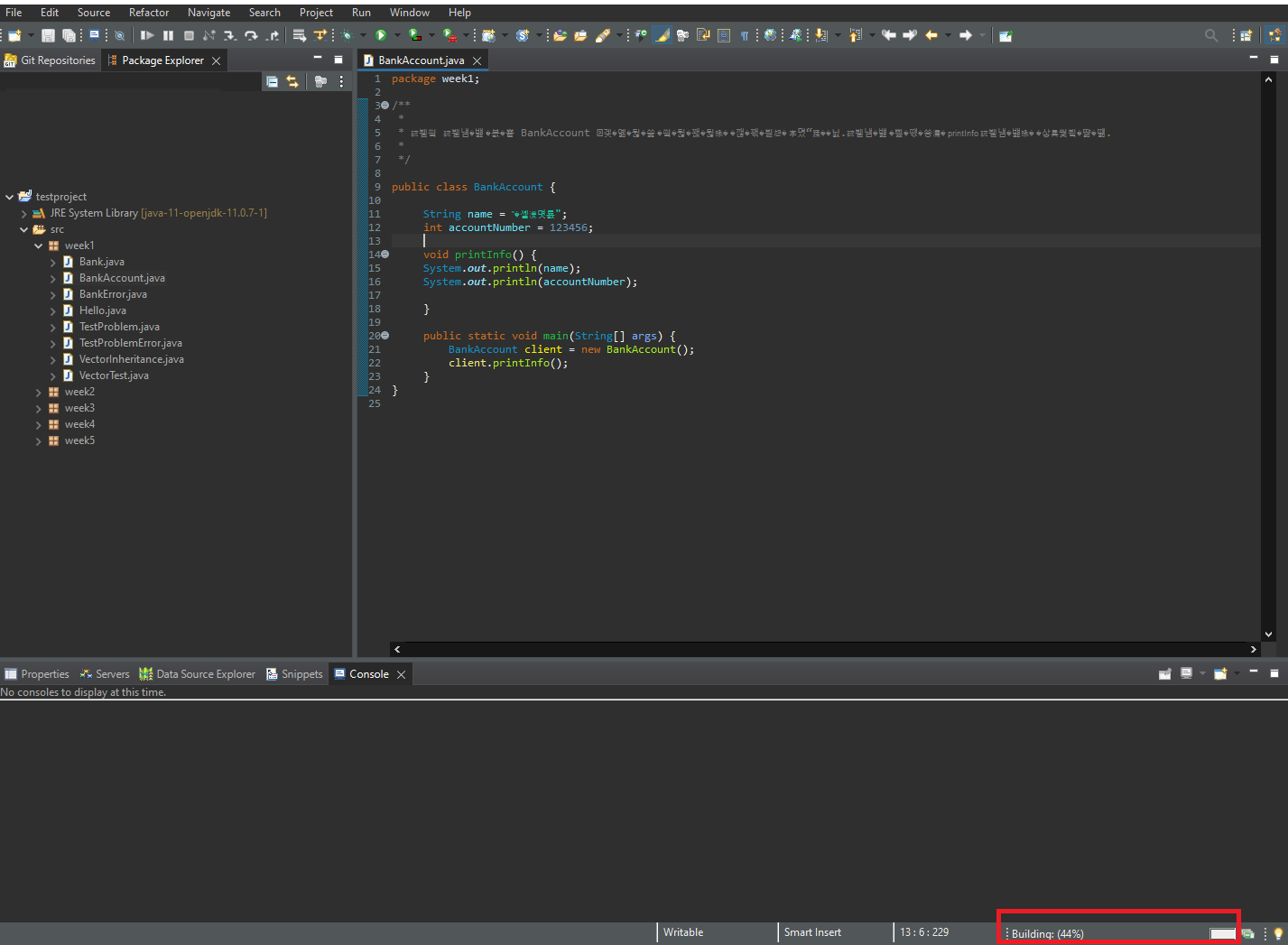This screenshot has height=945, width=1288.
Task: Click Display Selected Console icon
Action: click(1187, 673)
